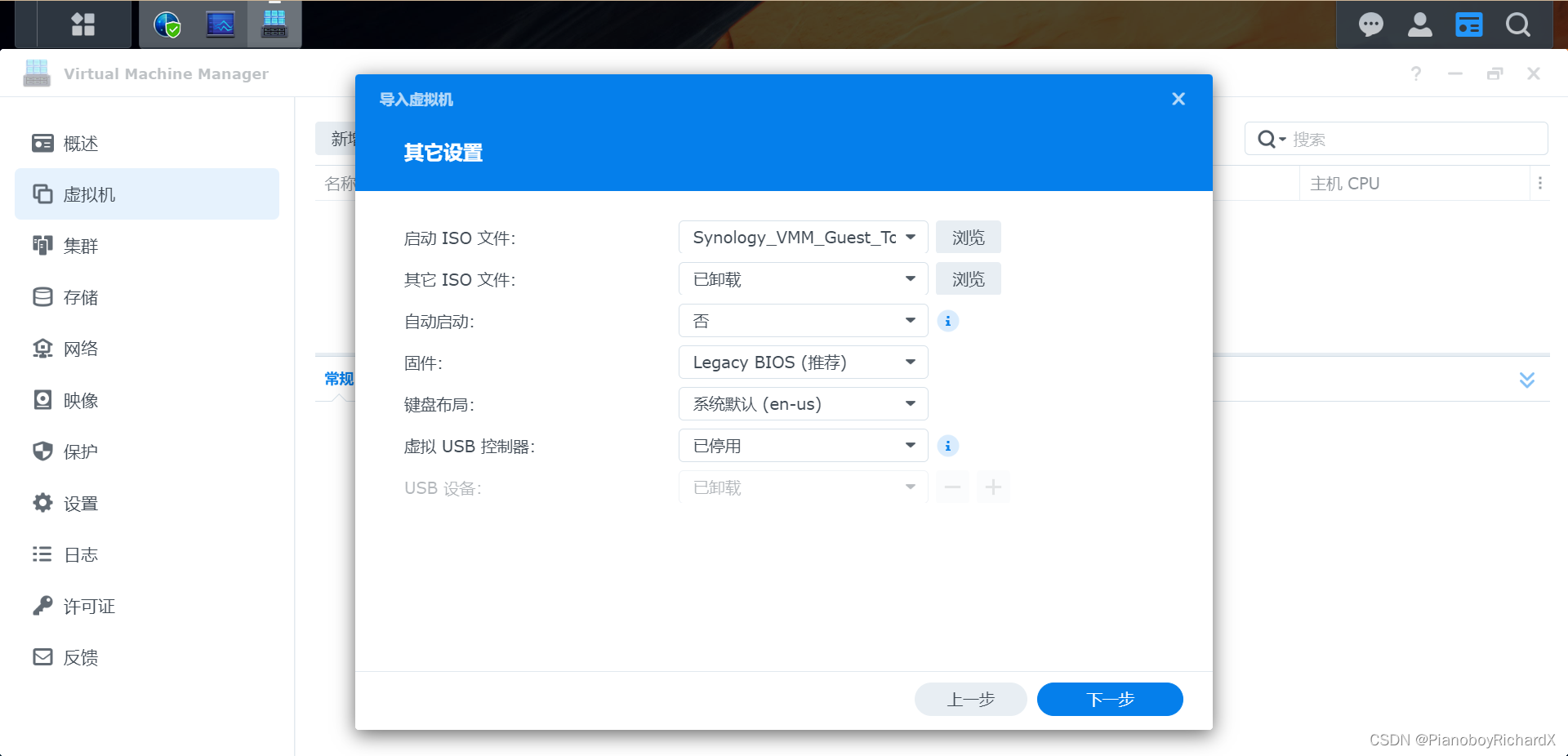1568x756 pixels.
Task: Open the resource monitor taskbar app
Action: (x=220, y=24)
